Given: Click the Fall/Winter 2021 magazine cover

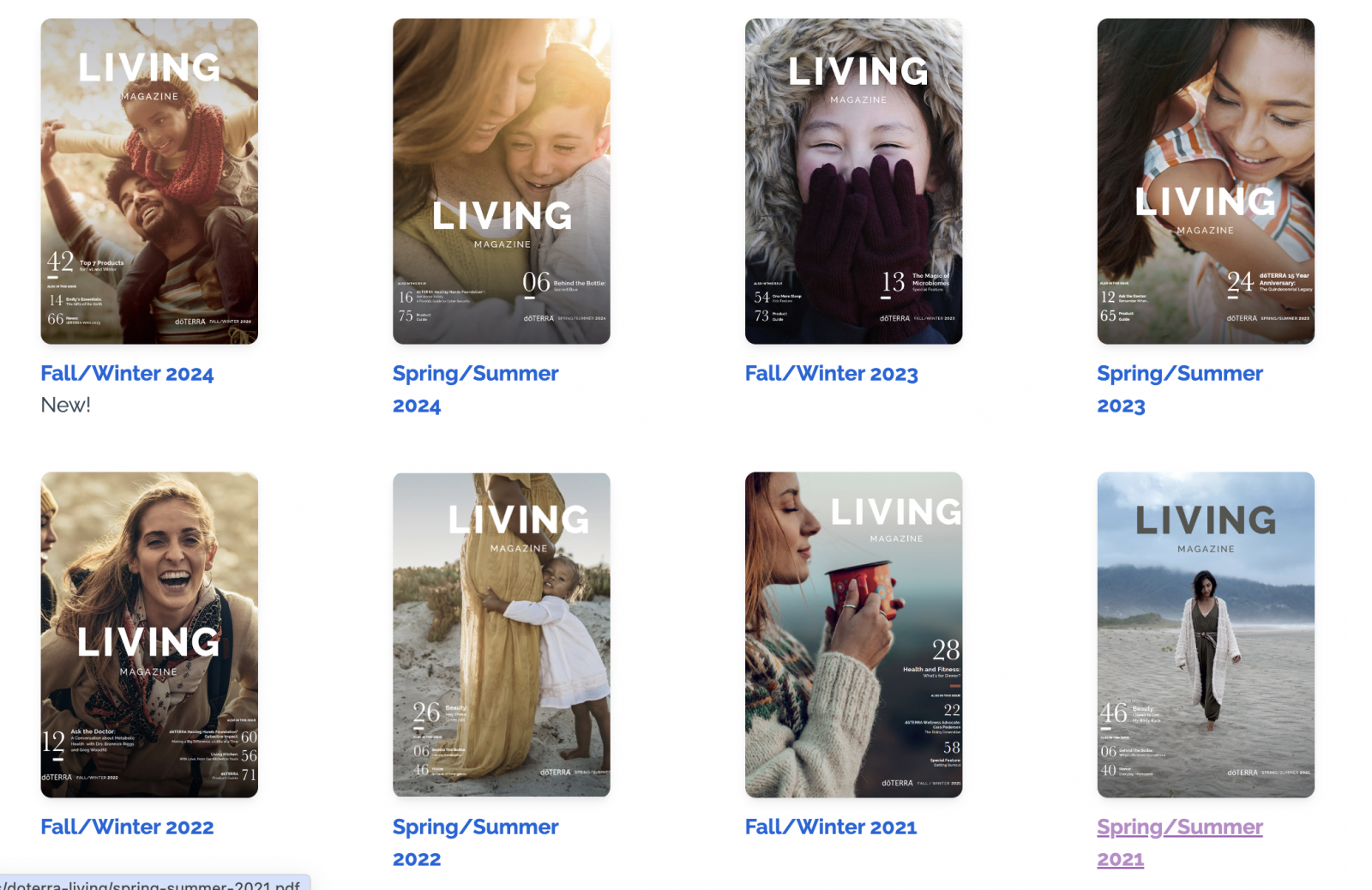Looking at the screenshot, I should pos(853,634).
